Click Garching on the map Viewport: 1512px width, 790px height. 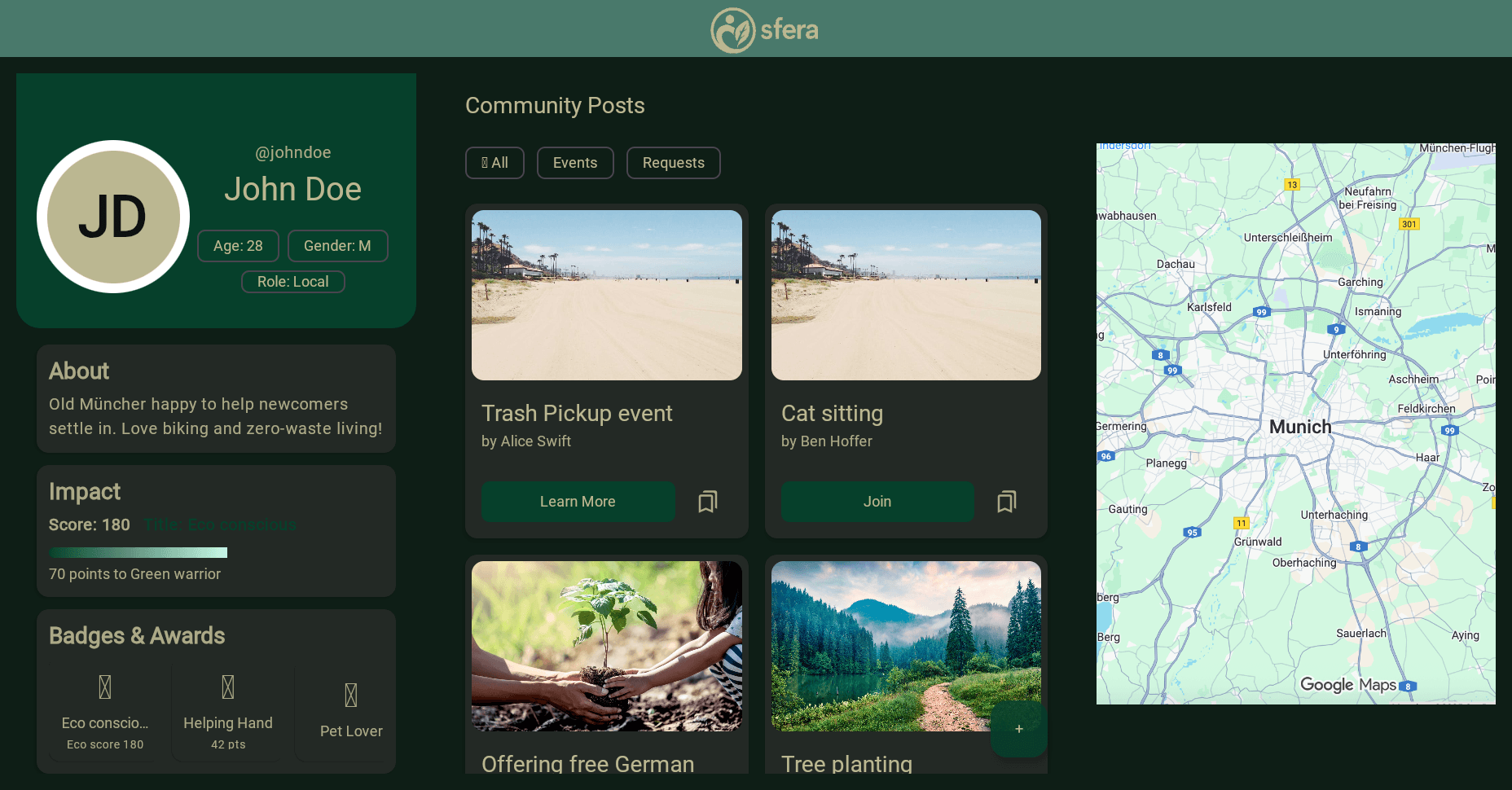coord(1360,282)
